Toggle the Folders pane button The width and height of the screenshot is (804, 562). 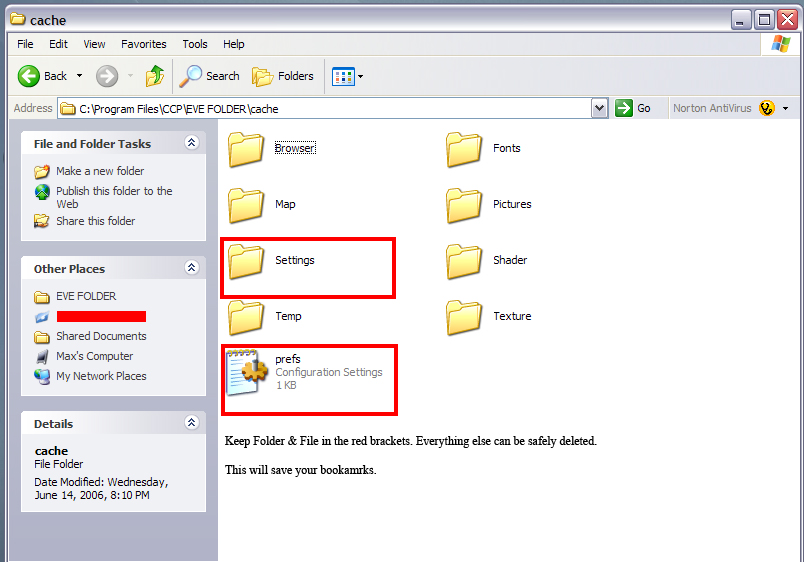283,76
